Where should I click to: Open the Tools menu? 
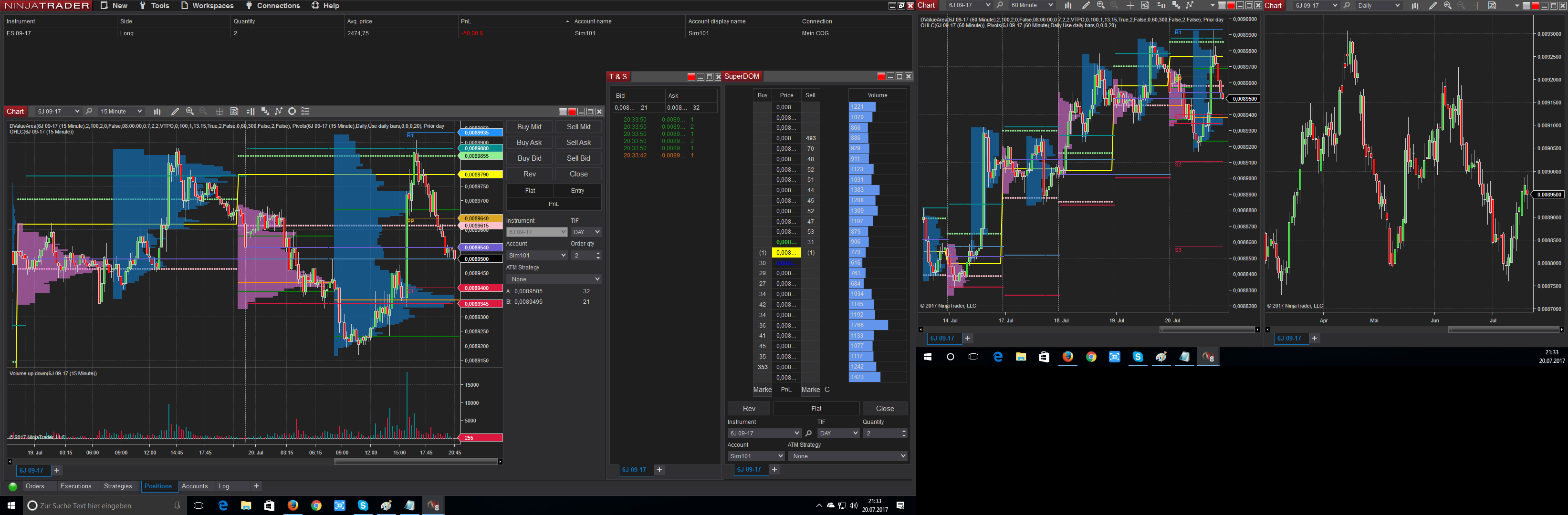(x=154, y=5)
